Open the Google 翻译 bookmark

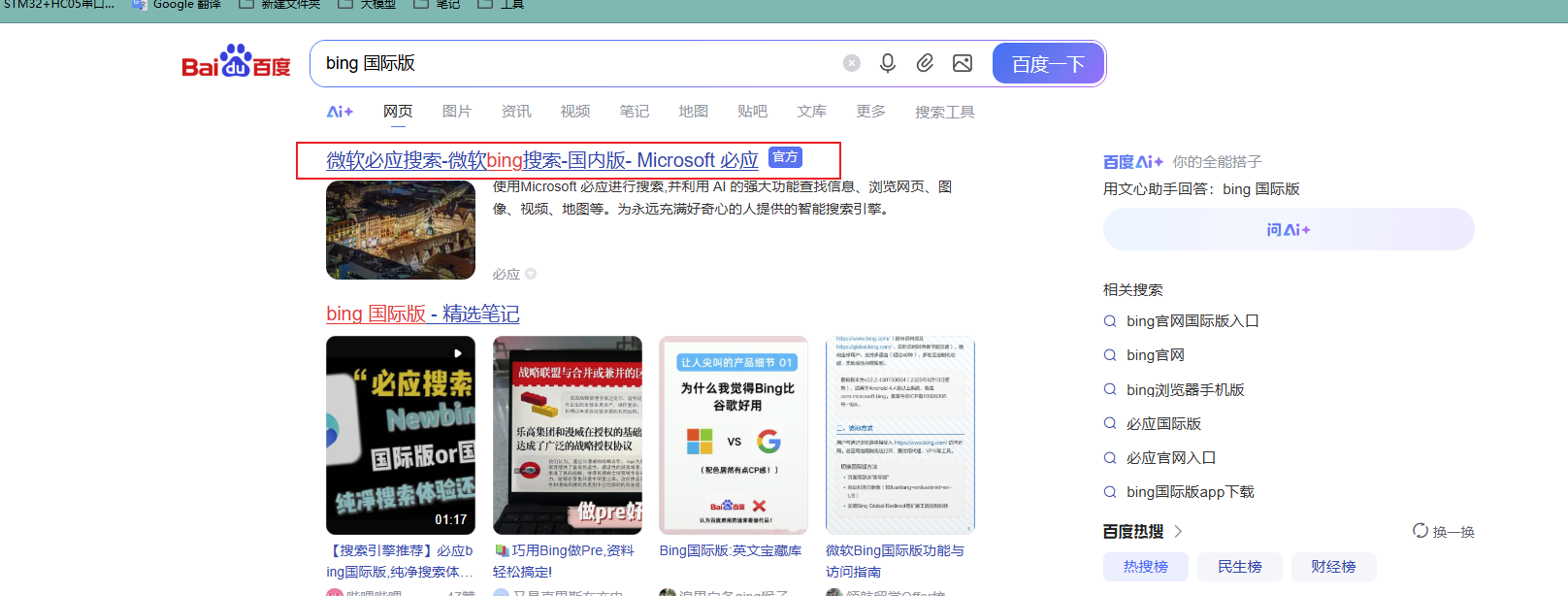tap(177, 5)
